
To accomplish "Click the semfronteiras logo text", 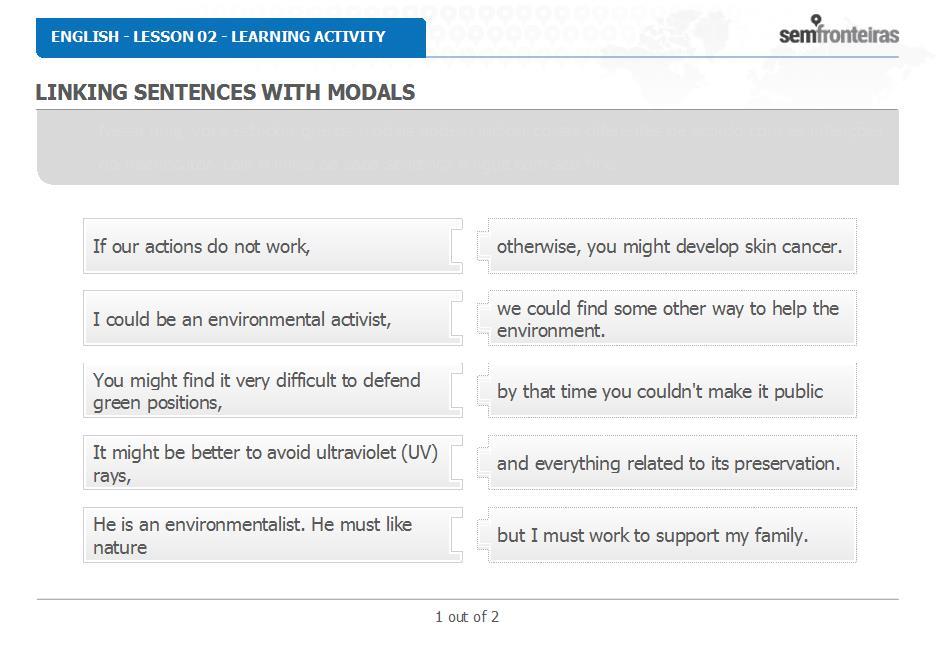I will click(x=838, y=35).
